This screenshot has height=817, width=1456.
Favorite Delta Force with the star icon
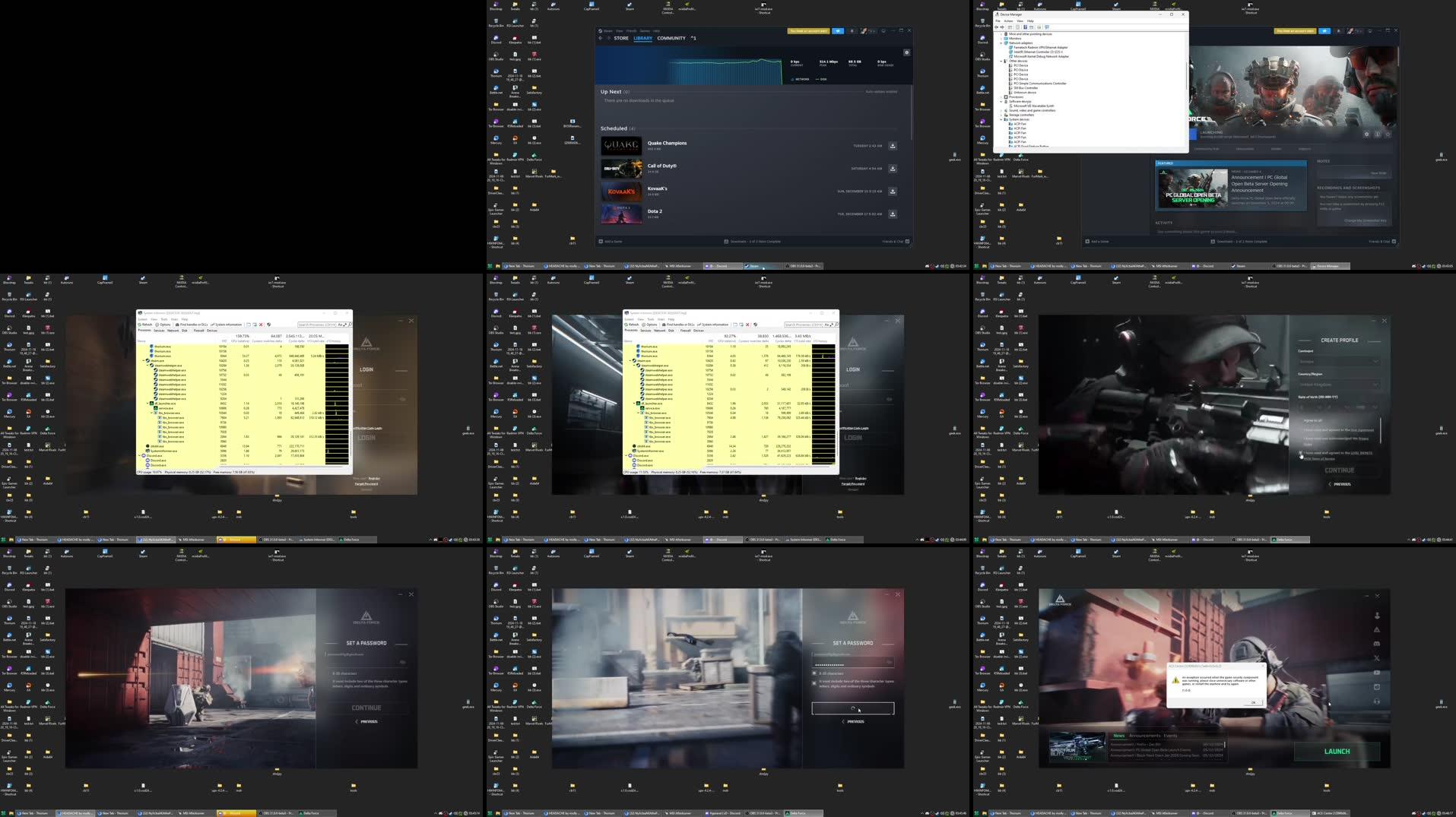[x=1388, y=134]
